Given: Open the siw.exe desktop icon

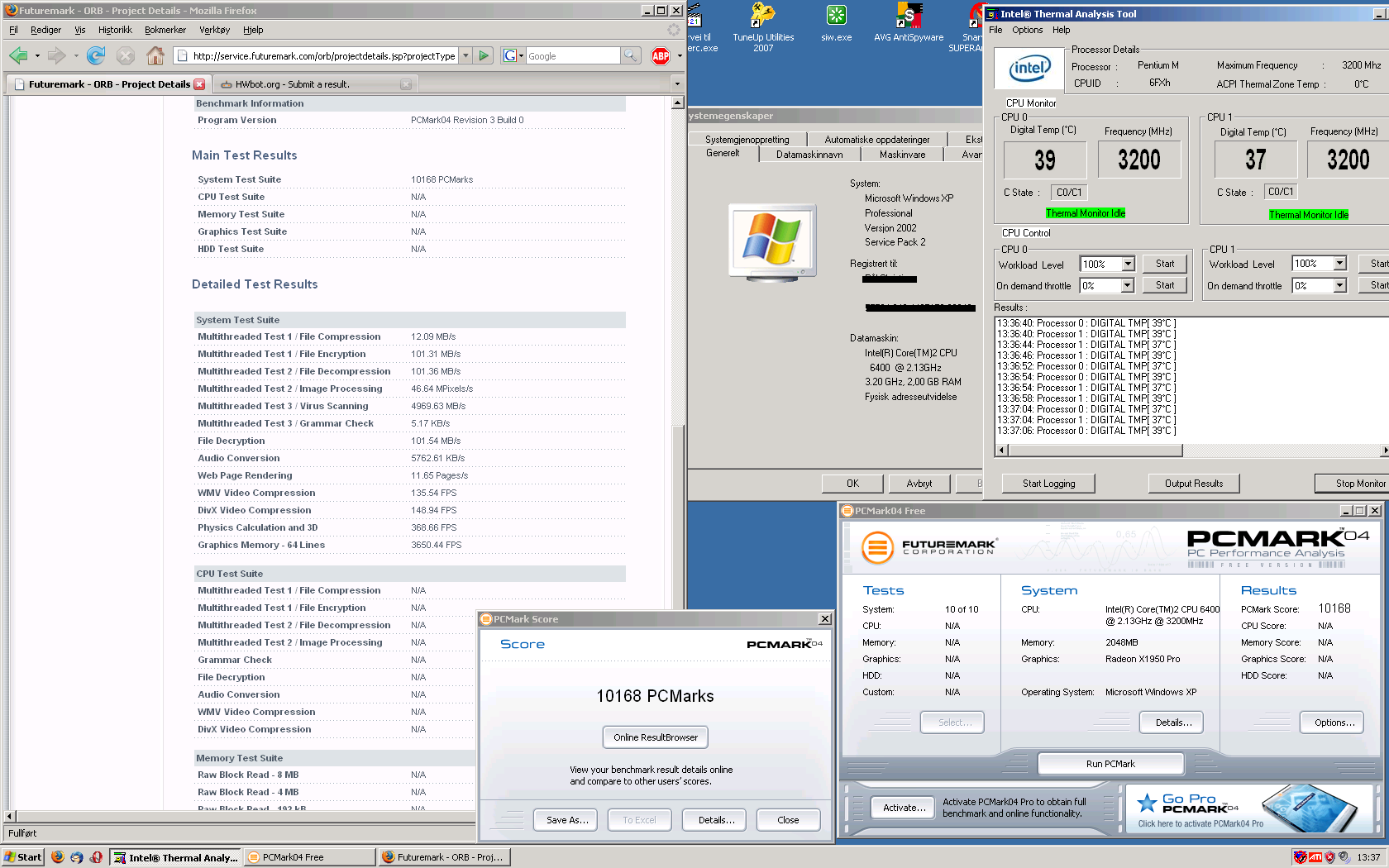Looking at the screenshot, I should tap(836, 23).
